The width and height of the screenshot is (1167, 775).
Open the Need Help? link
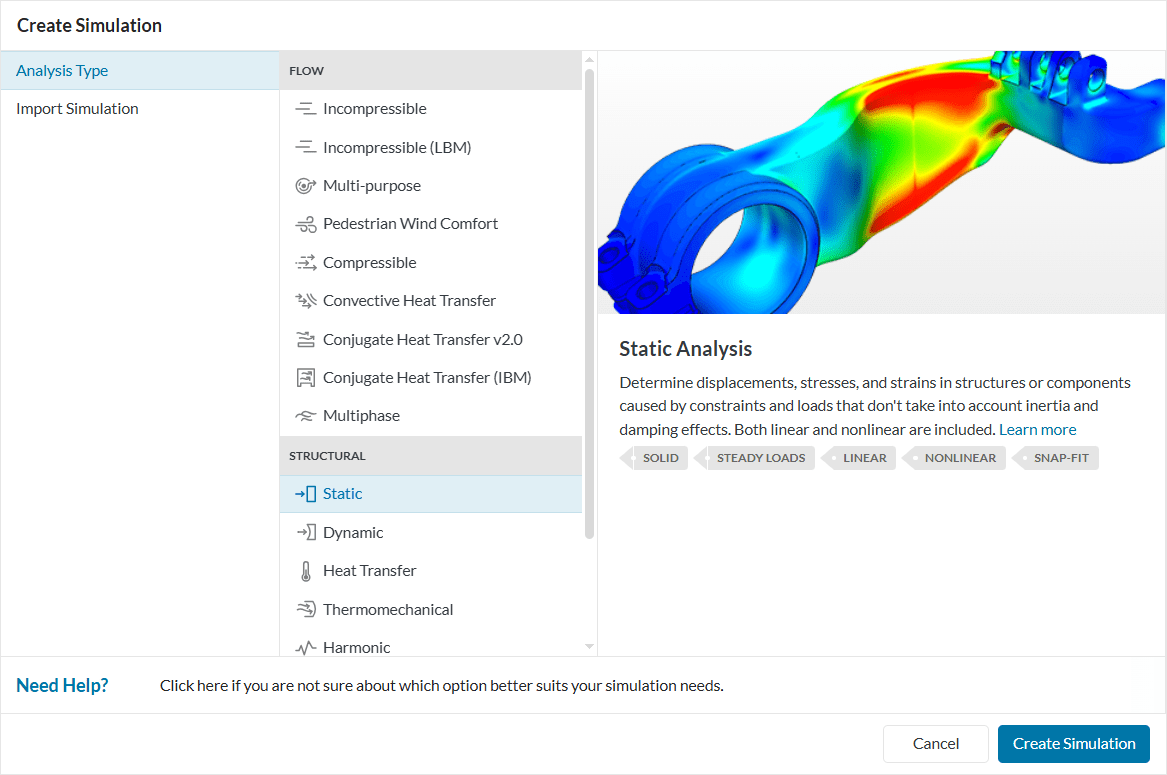coord(62,686)
